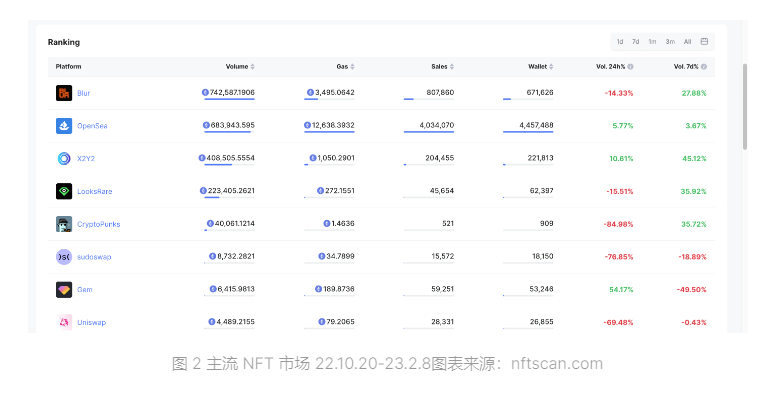Click Uniswap's volume value 4,489.2155
This screenshot has height=395, width=760.
235,322
